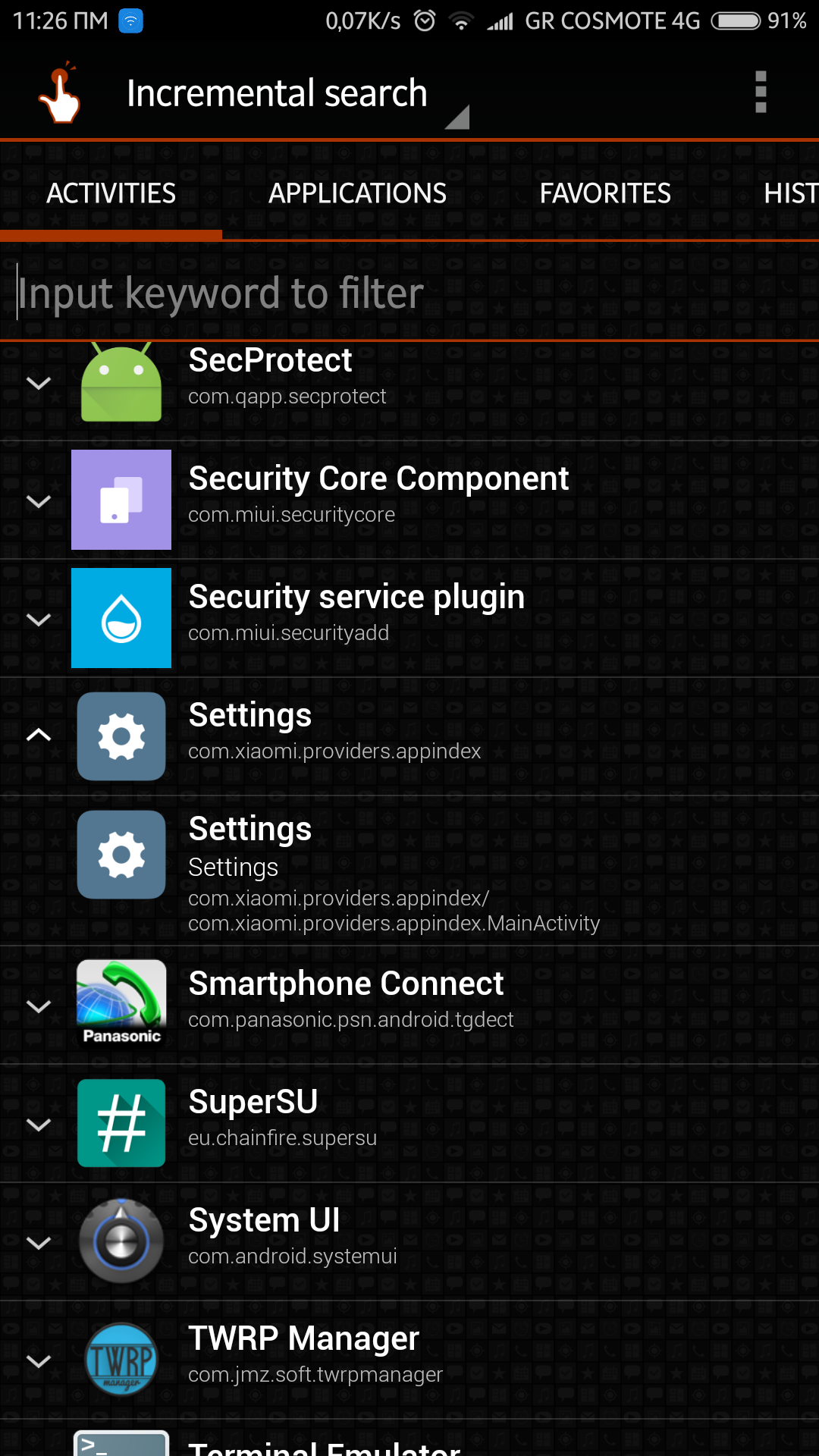819x1456 pixels.
Task: Collapse the expanded Settings appindex group
Action: (x=39, y=735)
